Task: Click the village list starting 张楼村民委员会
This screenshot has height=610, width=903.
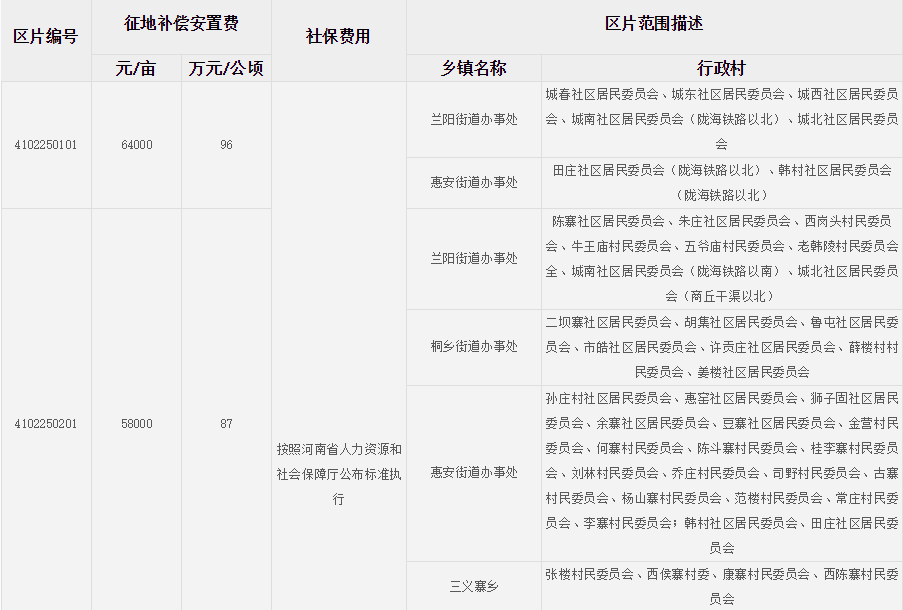Action: [x=722, y=586]
